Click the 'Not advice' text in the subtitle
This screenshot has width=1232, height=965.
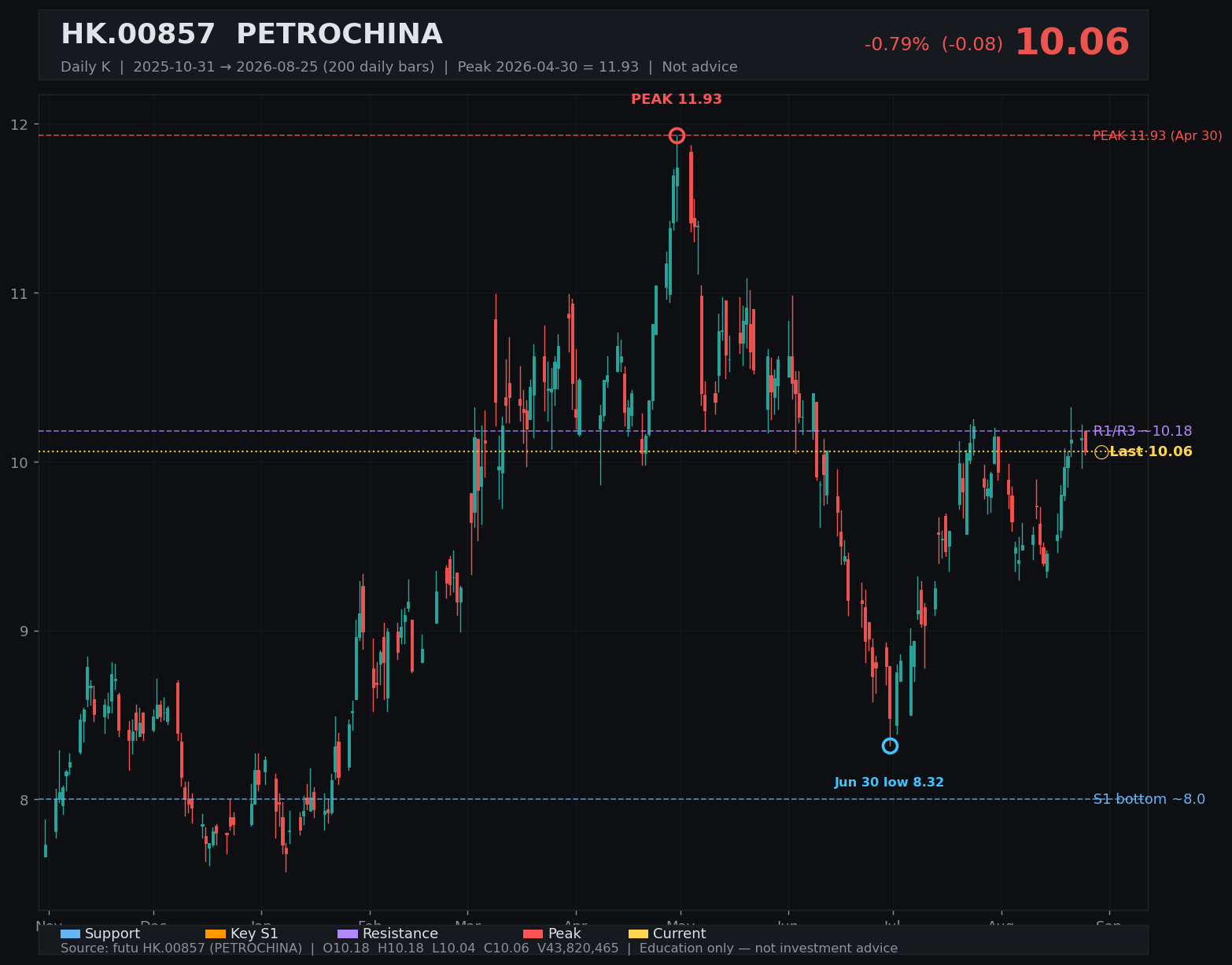pyautogui.click(x=699, y=67)
